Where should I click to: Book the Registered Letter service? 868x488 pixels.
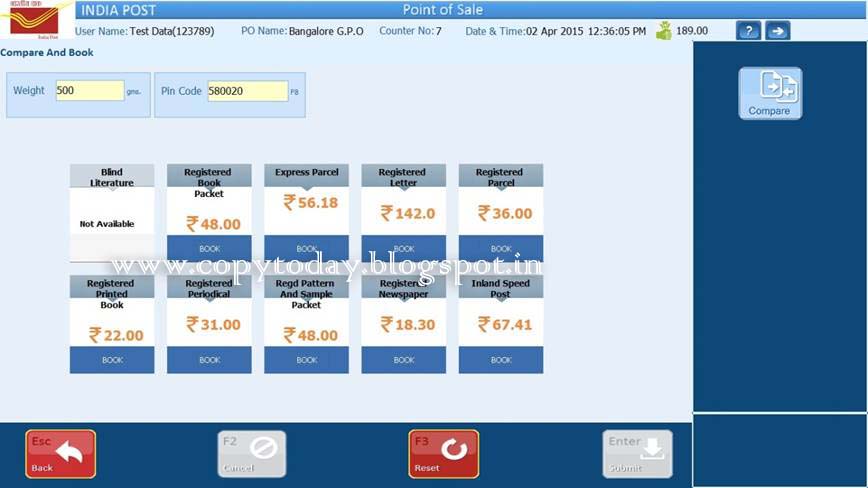(404, 248)
